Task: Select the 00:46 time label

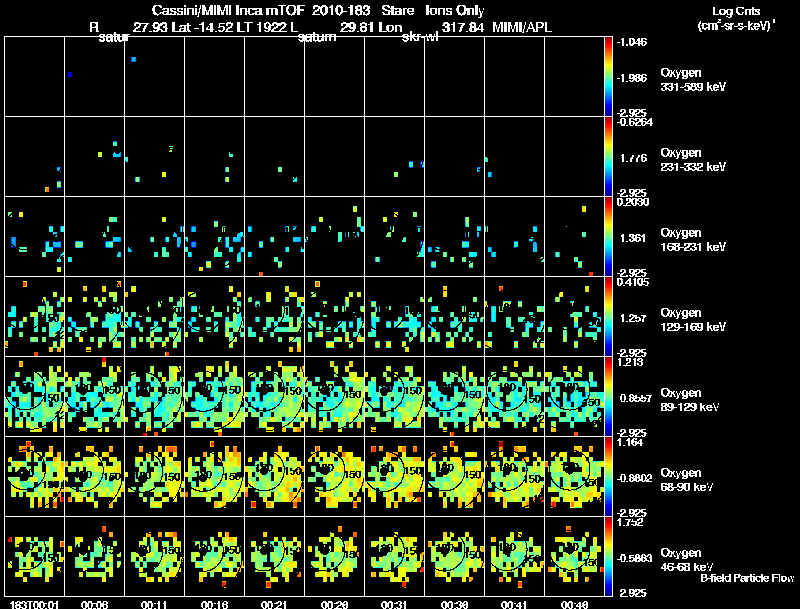Action: [x=575, y=604]
